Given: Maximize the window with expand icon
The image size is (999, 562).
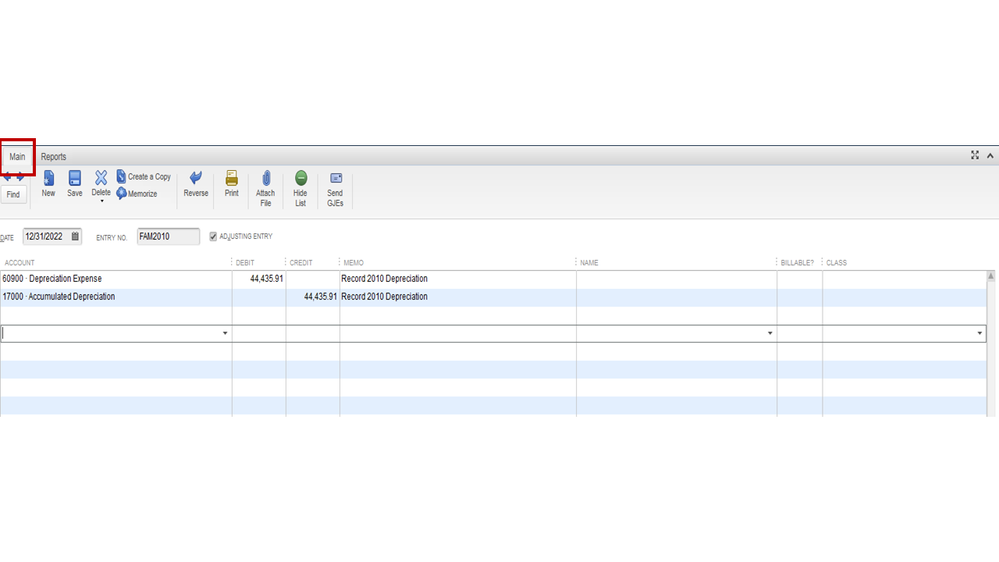Looking at the screenshot, I should tap(975, 155).
